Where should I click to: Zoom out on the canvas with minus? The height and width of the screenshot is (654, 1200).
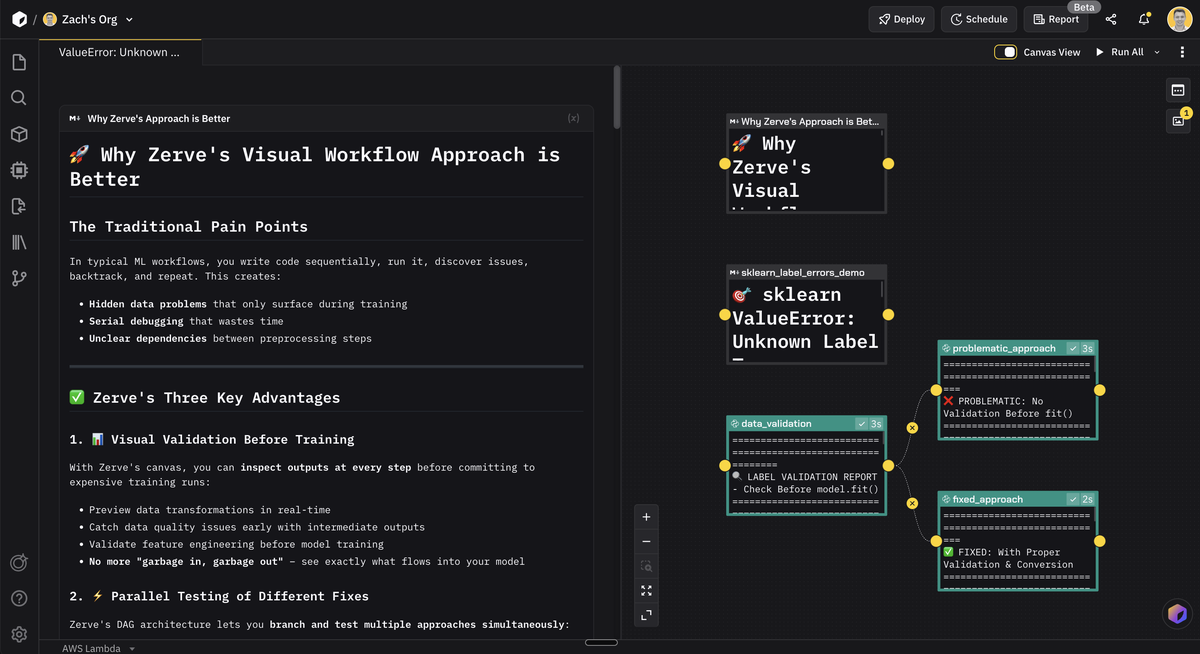click(x=646, y=541)
